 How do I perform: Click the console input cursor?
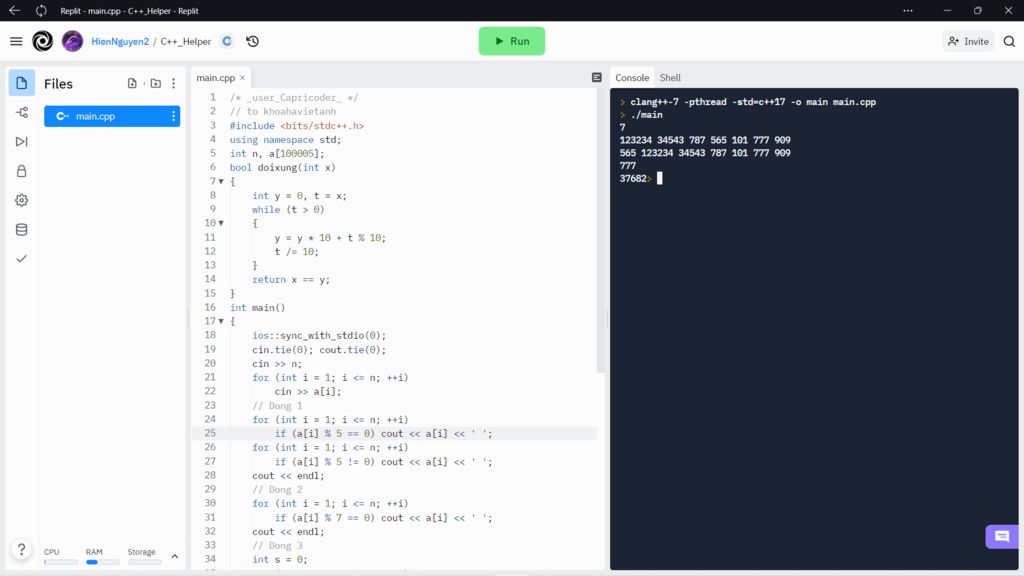click(660, 178)
